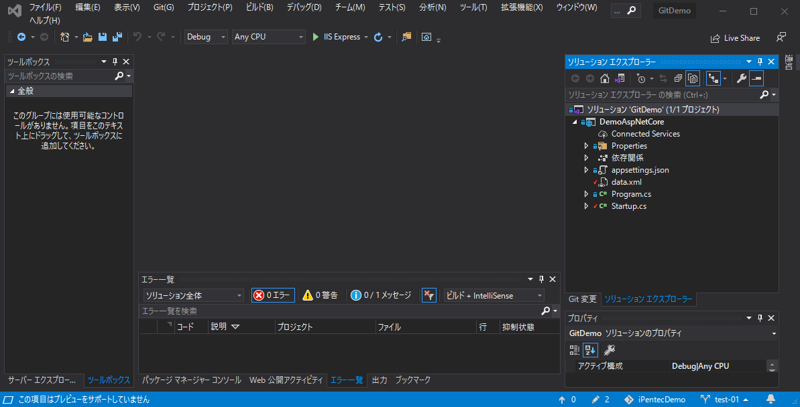Click the Open File folder icon

pos(88,37)
